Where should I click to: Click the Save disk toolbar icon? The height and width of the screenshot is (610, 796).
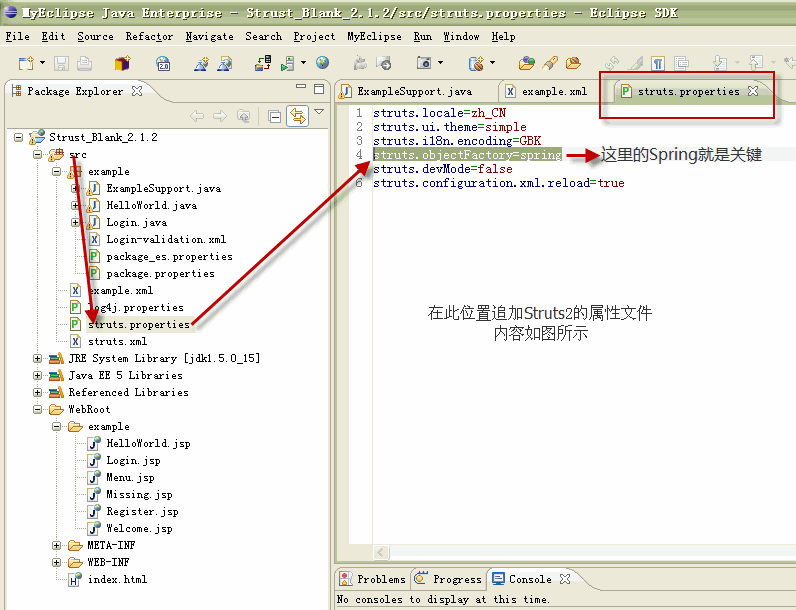click(61, 63)
